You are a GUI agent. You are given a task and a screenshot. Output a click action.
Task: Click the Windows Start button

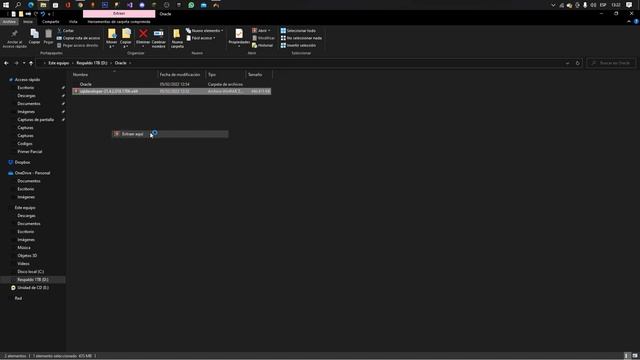point(6,5)
